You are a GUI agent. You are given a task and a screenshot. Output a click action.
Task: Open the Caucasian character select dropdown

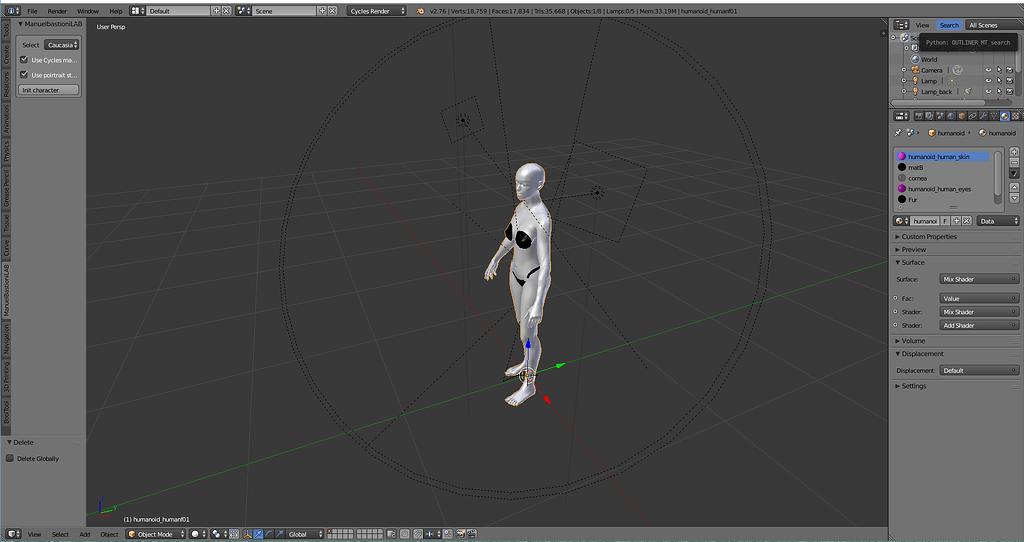[x=62, y=45]
